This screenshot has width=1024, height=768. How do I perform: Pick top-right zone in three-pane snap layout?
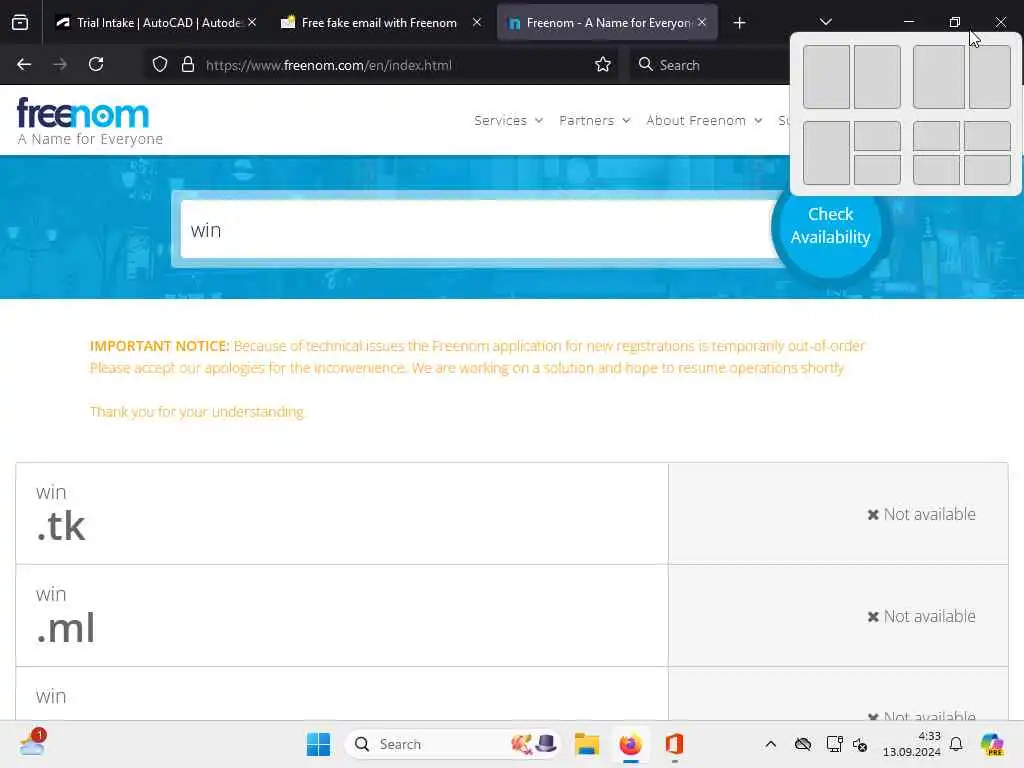(x=877, y=136)
